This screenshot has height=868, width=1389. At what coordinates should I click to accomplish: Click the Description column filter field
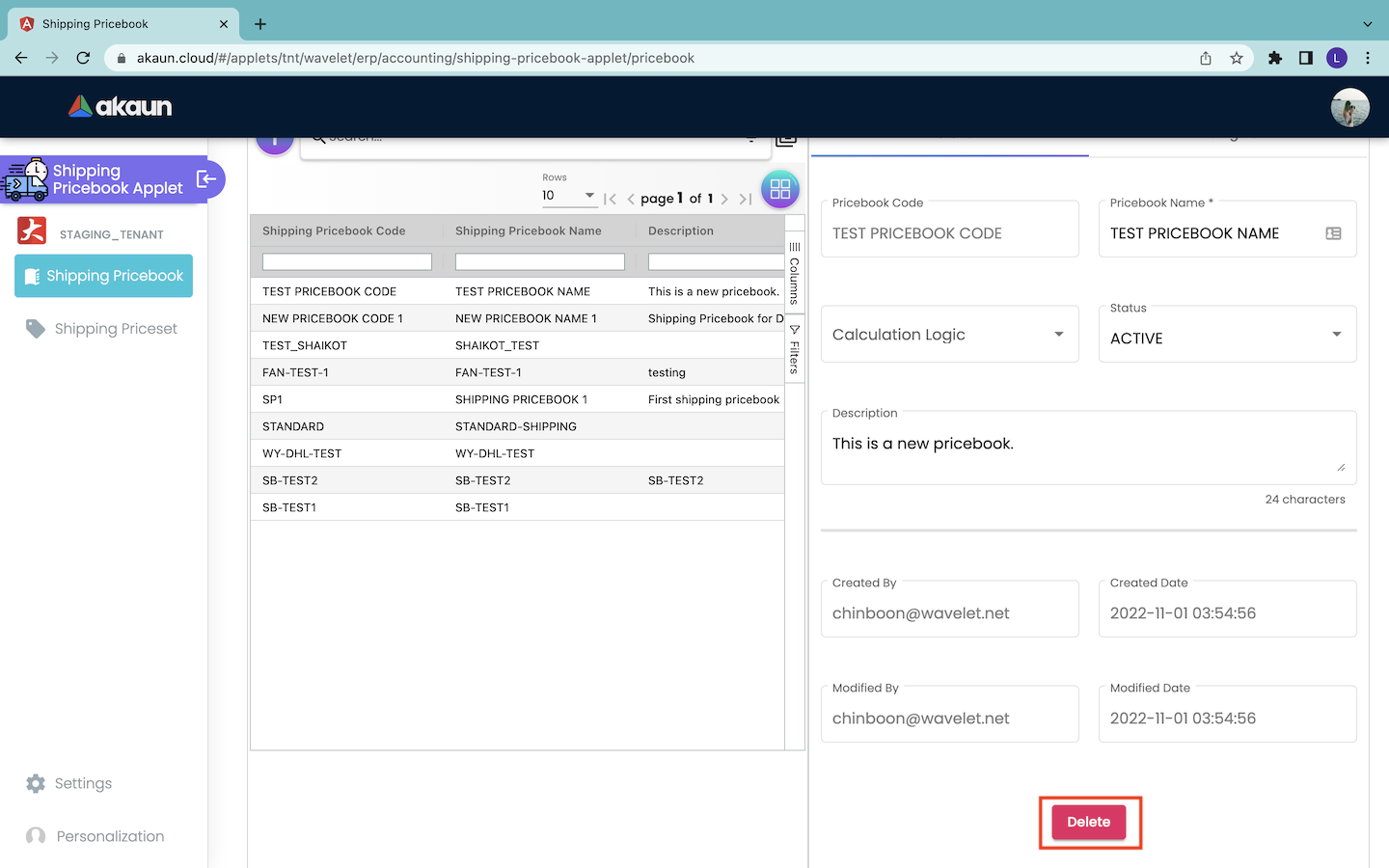click(716, 262)
